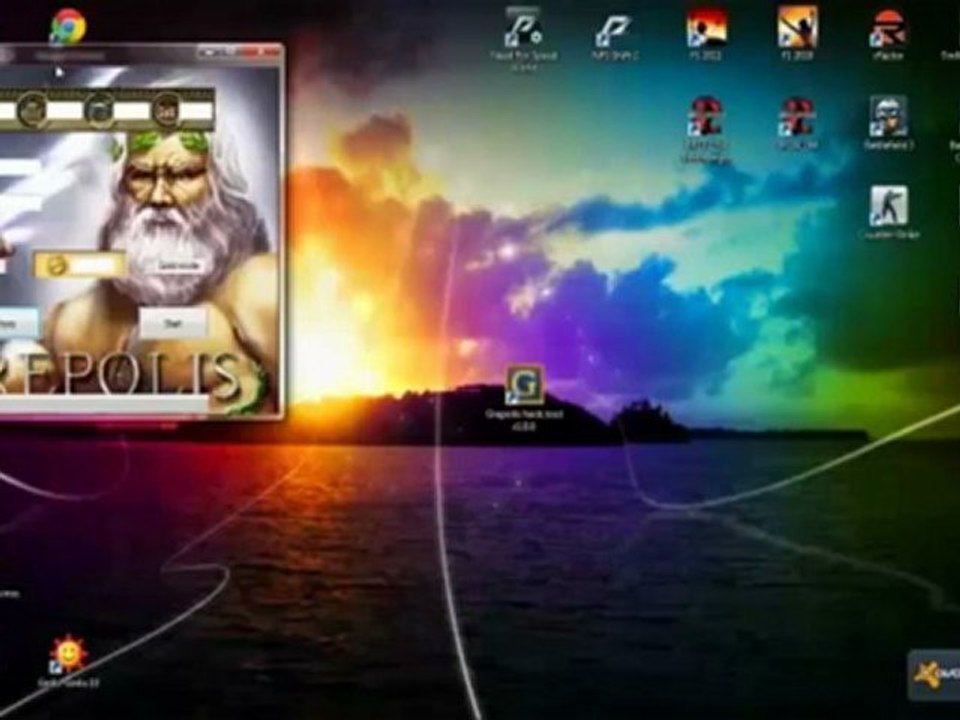The width and height of the screenshot is (960, 720).
Task: Open the smiling sun desktop shortcut
Action: click(68, 654)
